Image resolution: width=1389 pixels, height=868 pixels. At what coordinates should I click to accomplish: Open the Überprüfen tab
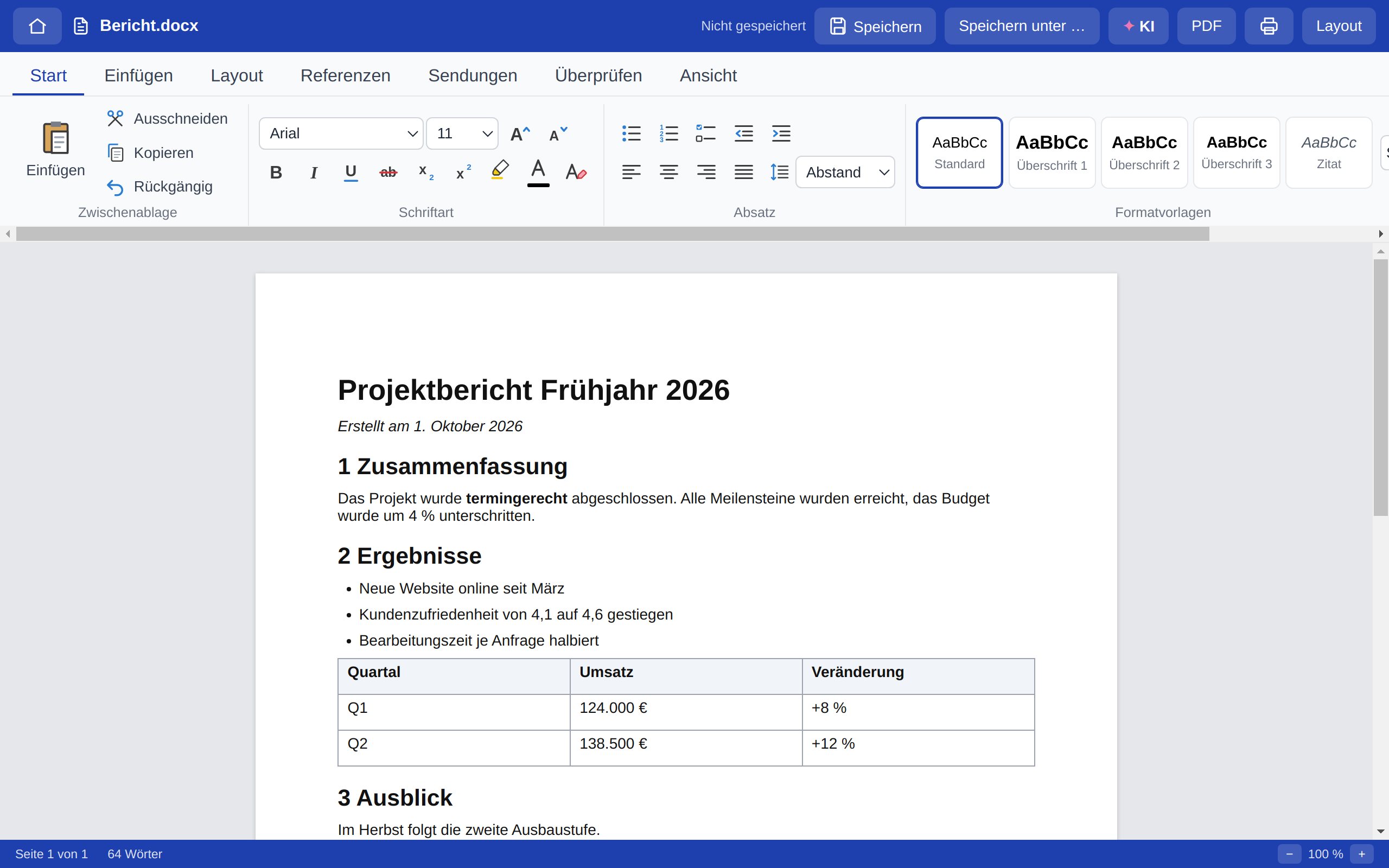[598, 76]
